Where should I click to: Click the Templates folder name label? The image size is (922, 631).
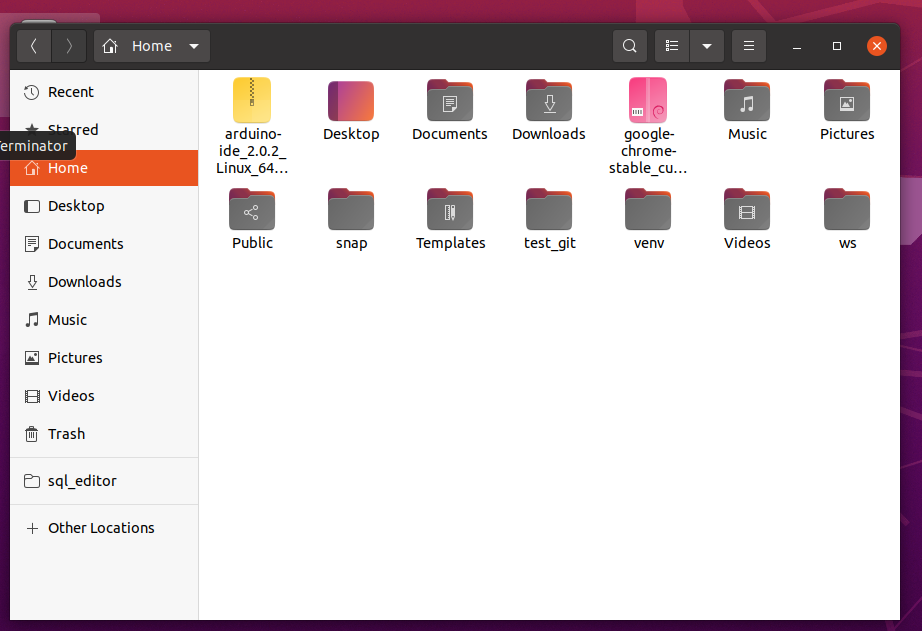(x=450, y=243)
